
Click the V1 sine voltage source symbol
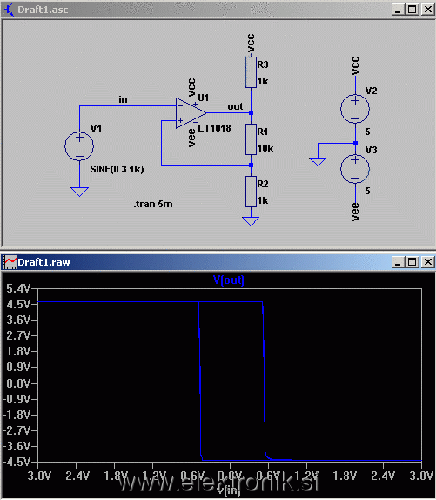point(79,146)
